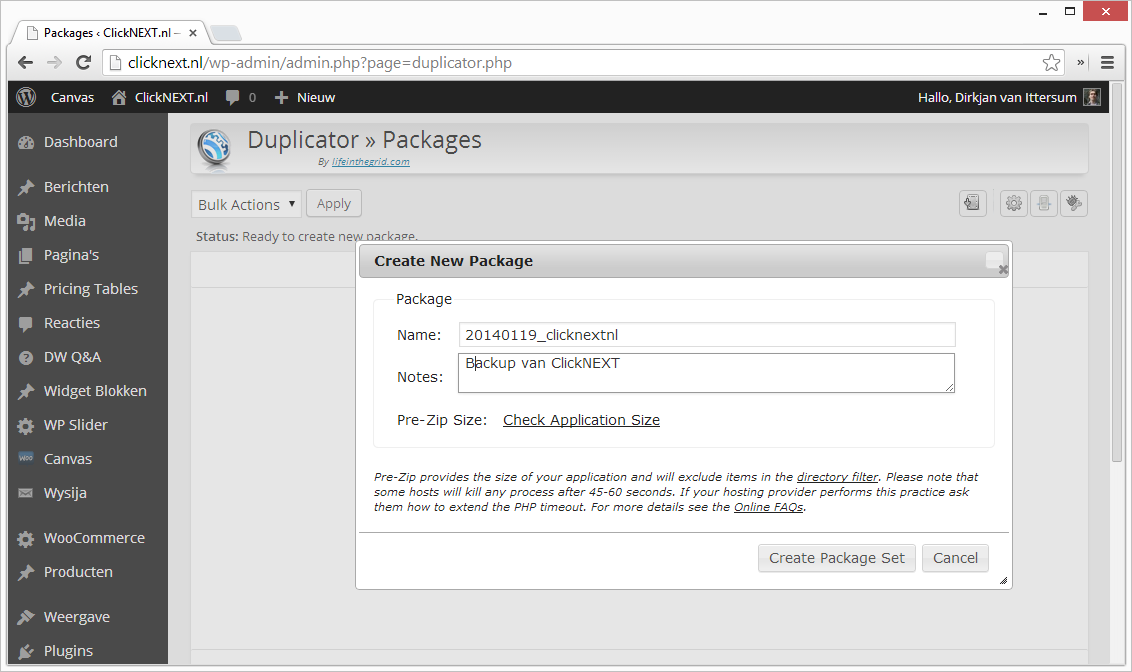Viewport: 1132px width, 672px height.
Task: Click the DW Q&A question icon
Action: (26, 357)
